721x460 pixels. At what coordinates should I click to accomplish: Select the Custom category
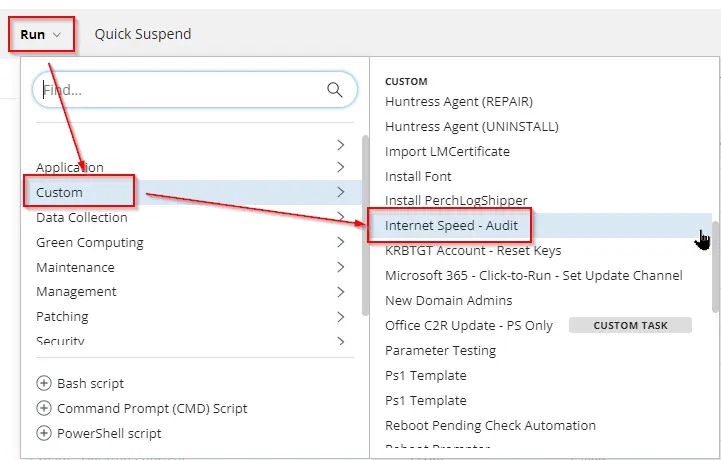[x=59, y=192]
